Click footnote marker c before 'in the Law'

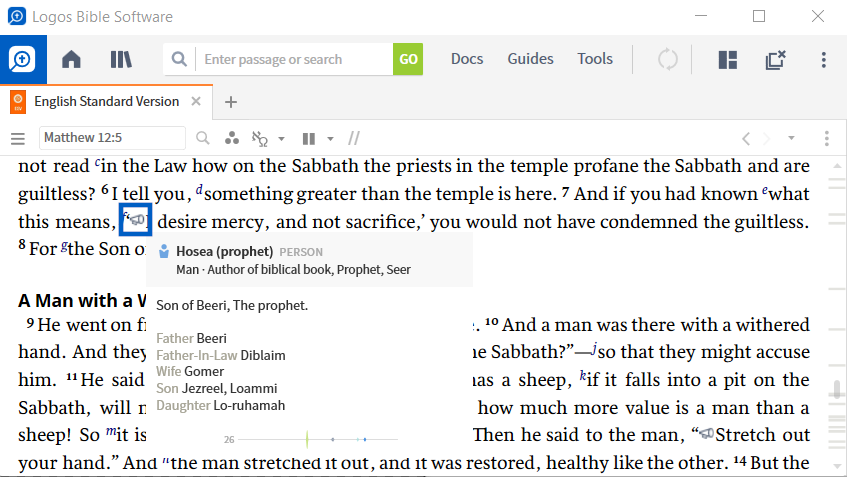(x=97, y=162)
